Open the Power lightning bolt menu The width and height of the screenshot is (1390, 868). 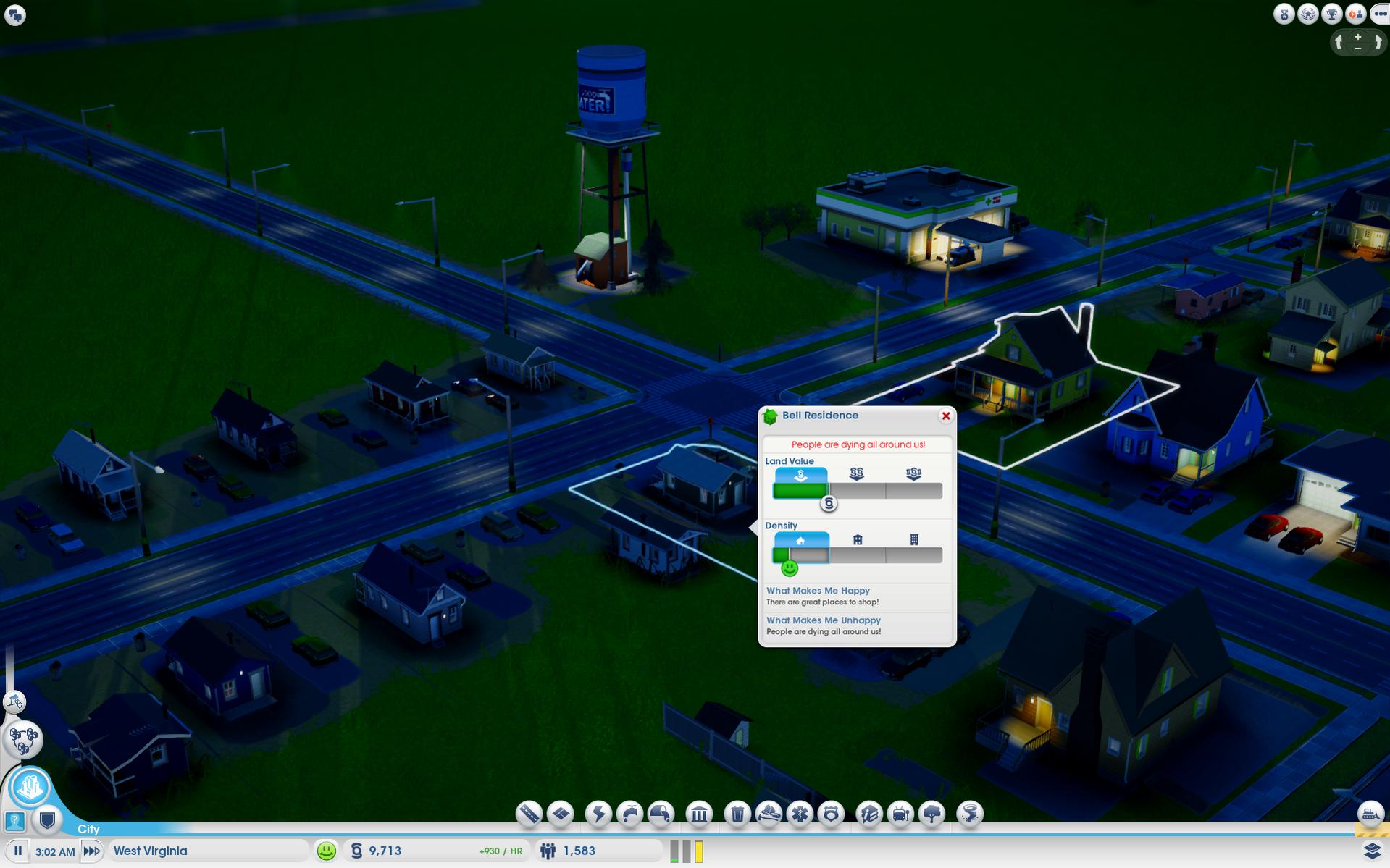tap(598, 814)
